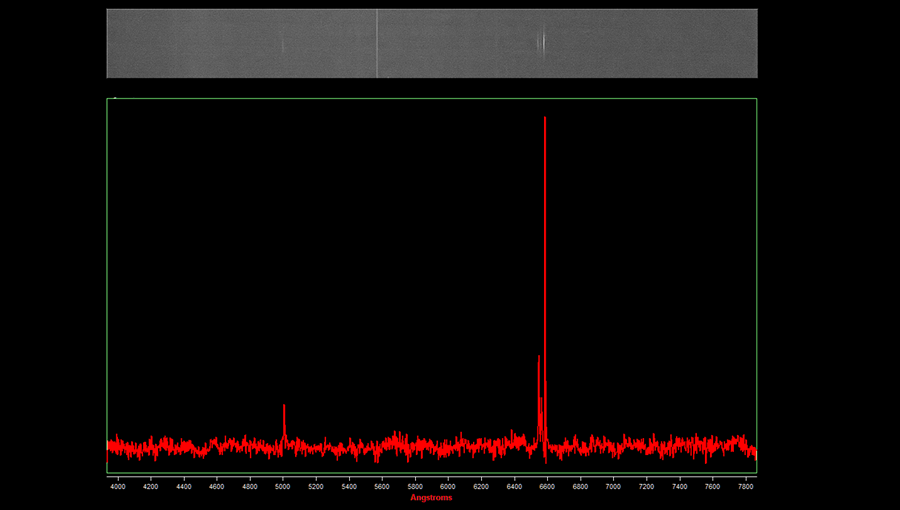Image resolution: width=900 pixels, height=510 pixels.
Task: Click the secondary peak left of the tallest line
Action: [x=538, y=360]
